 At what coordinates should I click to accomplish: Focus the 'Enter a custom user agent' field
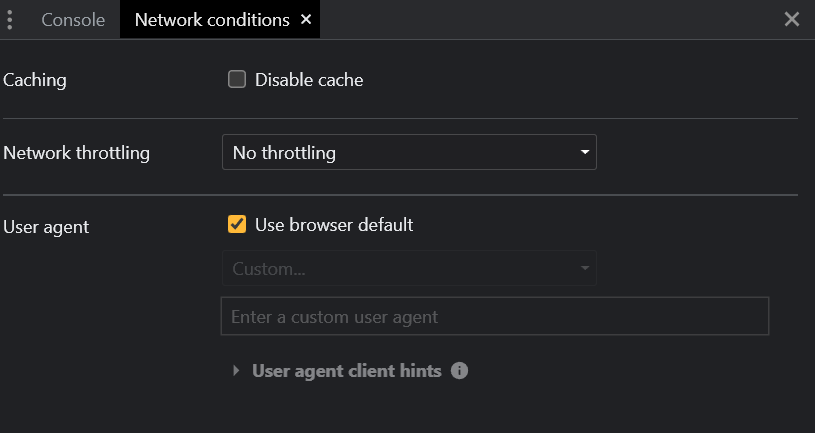[494, 317]
